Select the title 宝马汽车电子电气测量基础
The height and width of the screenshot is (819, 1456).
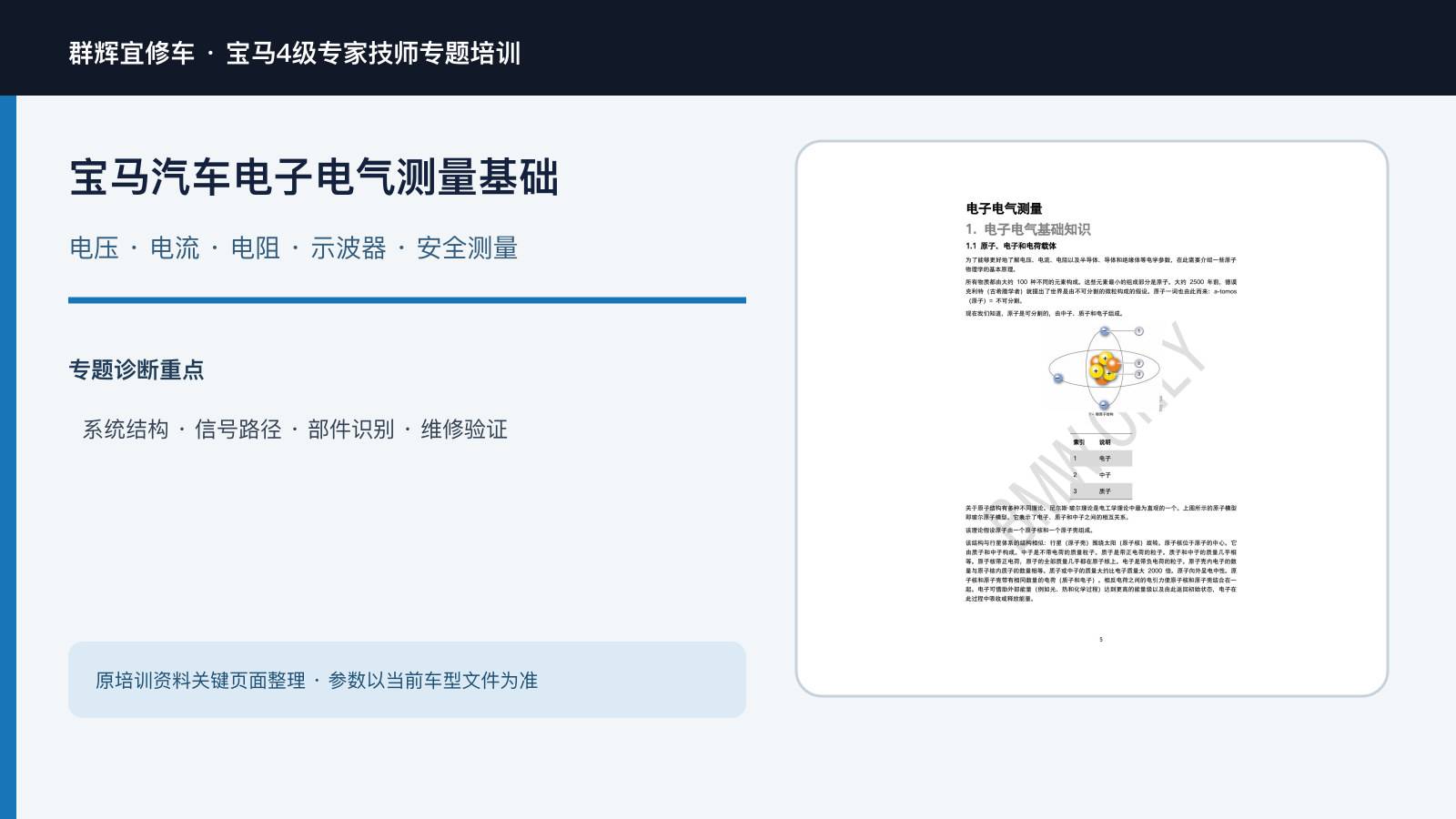coord(314,177)
